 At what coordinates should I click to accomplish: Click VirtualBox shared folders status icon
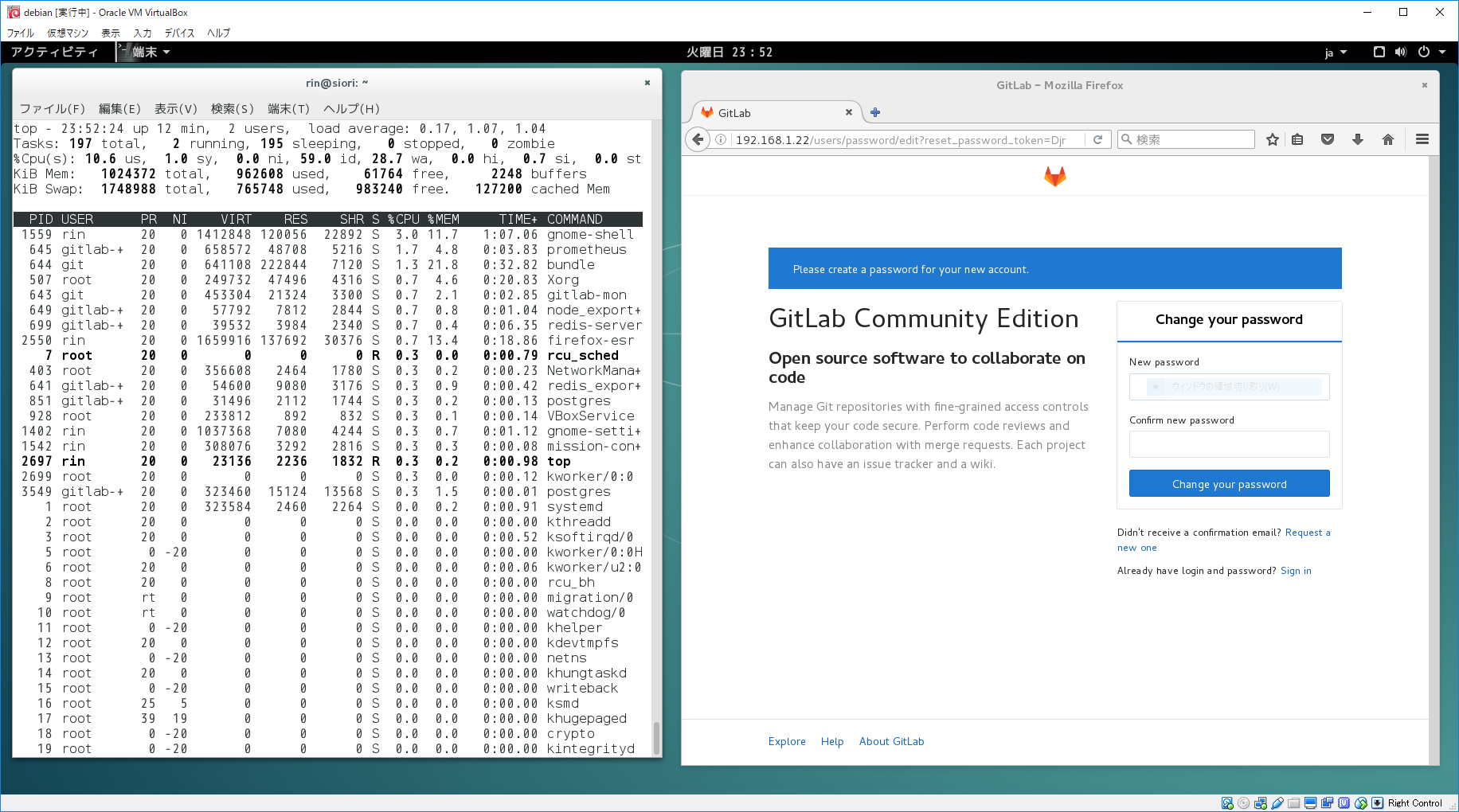coord(1293,803)
